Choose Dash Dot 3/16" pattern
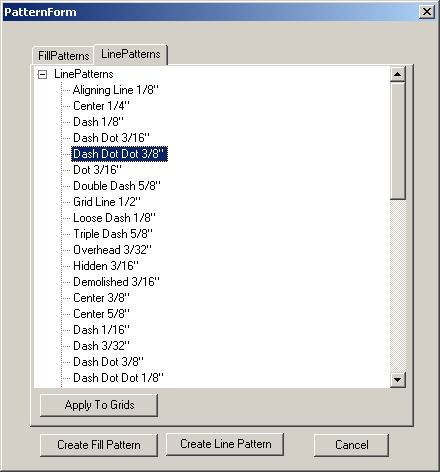Screen dimensions: 440x472 (x=111, y=138)
